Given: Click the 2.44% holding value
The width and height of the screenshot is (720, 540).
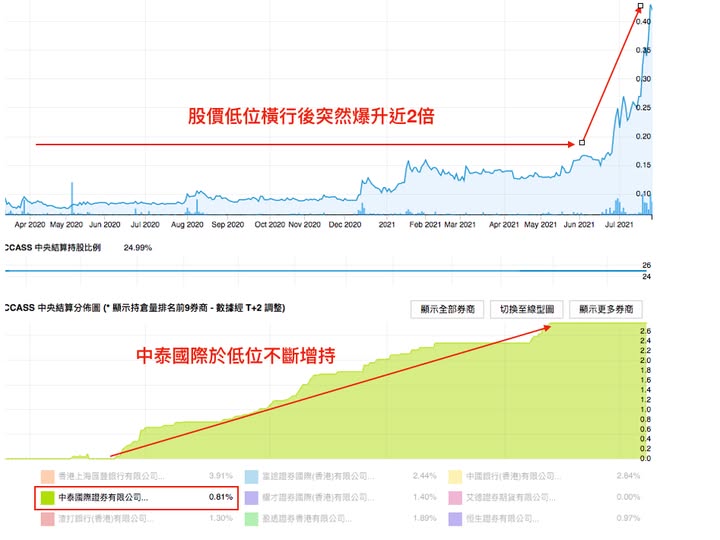Looking at the screenshot, I should click(425, 476).
